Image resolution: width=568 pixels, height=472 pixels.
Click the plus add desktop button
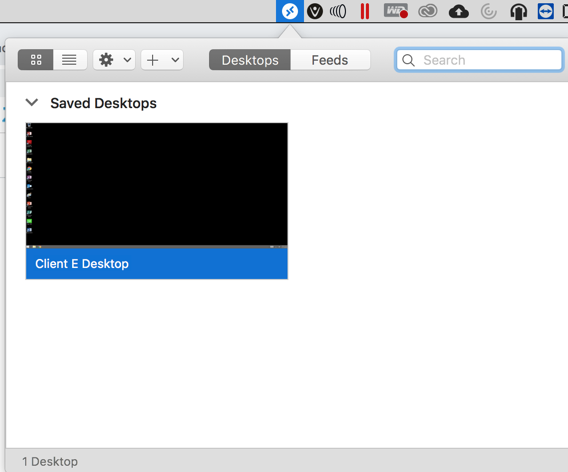153,60
